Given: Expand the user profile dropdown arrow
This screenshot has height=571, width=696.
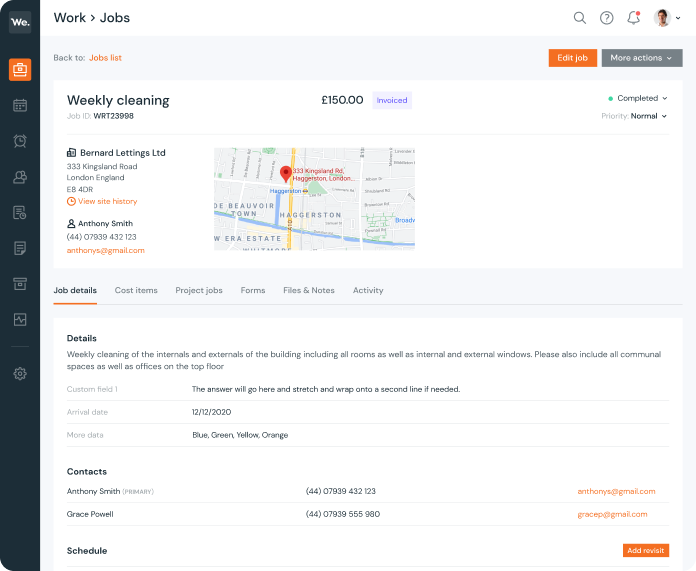Looking at the screenshot, I should point(678,18).
